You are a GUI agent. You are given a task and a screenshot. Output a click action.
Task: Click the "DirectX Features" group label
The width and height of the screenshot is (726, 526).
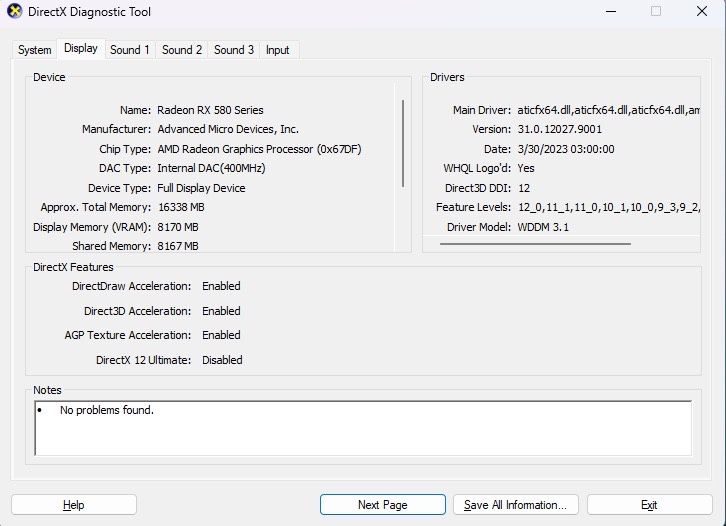(x=73, y=267)
